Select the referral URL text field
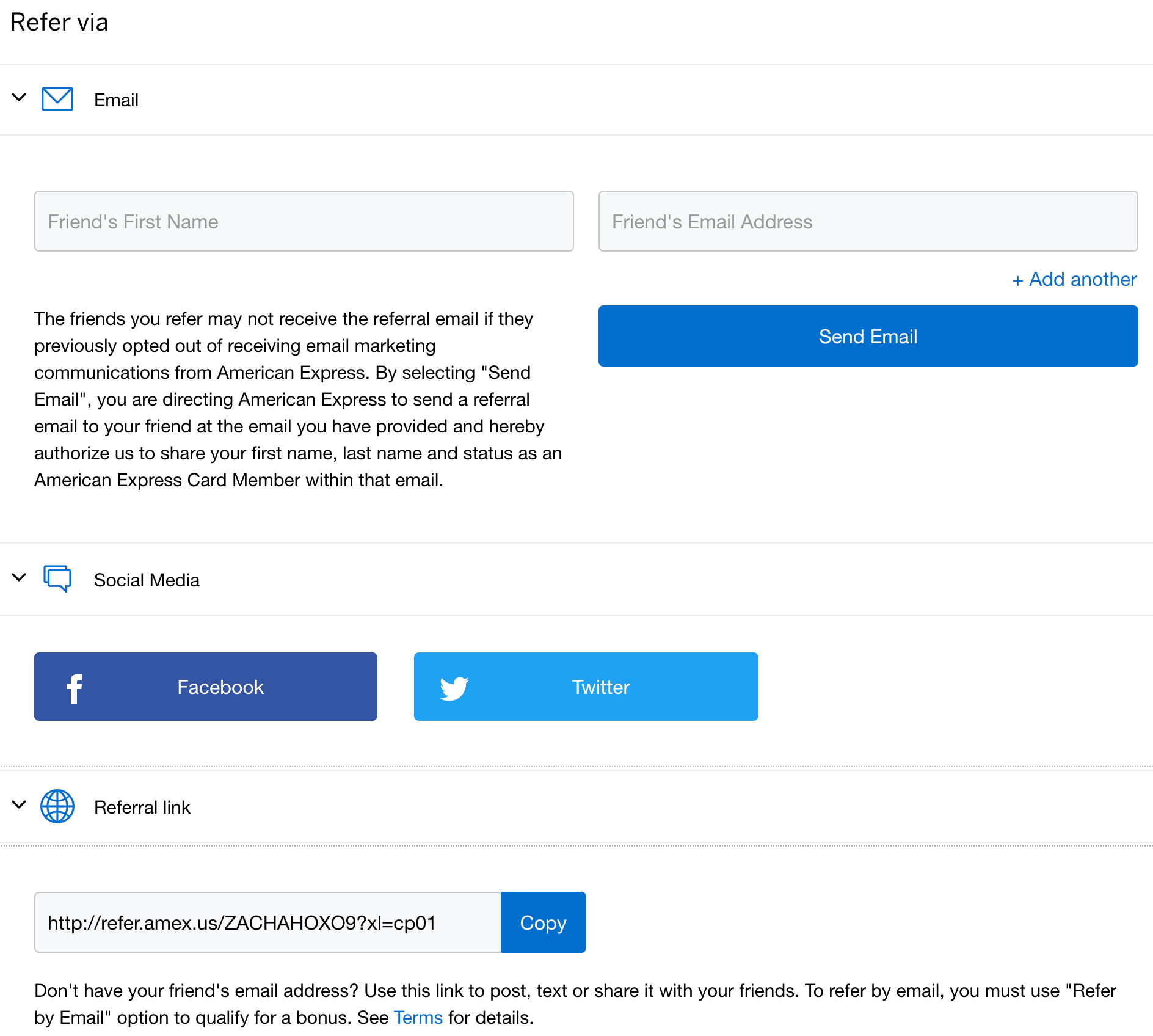Screen dimensions: 1153x1036 pos(267,922)
